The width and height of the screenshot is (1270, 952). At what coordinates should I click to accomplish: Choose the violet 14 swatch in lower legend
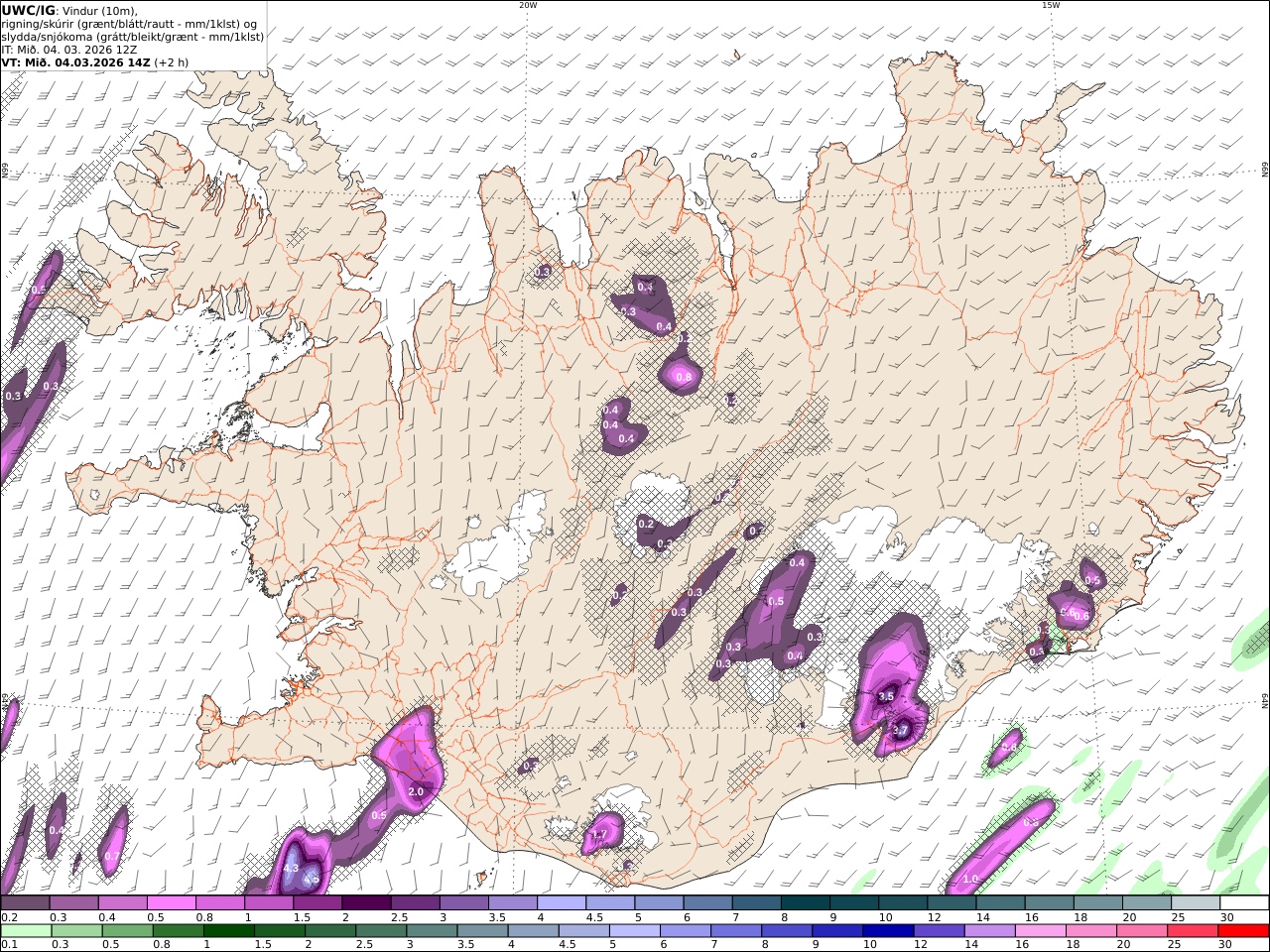pyautogui.click(x=988, y=931)
